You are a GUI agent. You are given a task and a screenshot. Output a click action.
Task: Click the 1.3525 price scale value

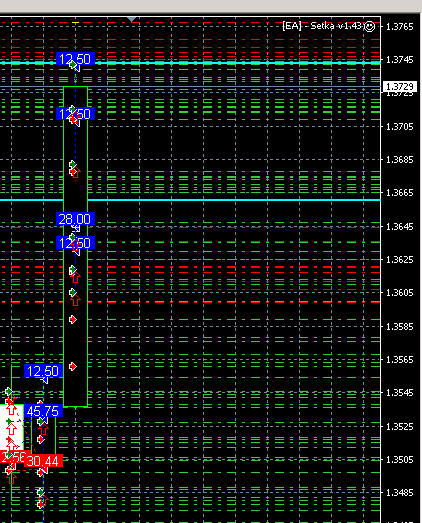[x=400, y=427]
